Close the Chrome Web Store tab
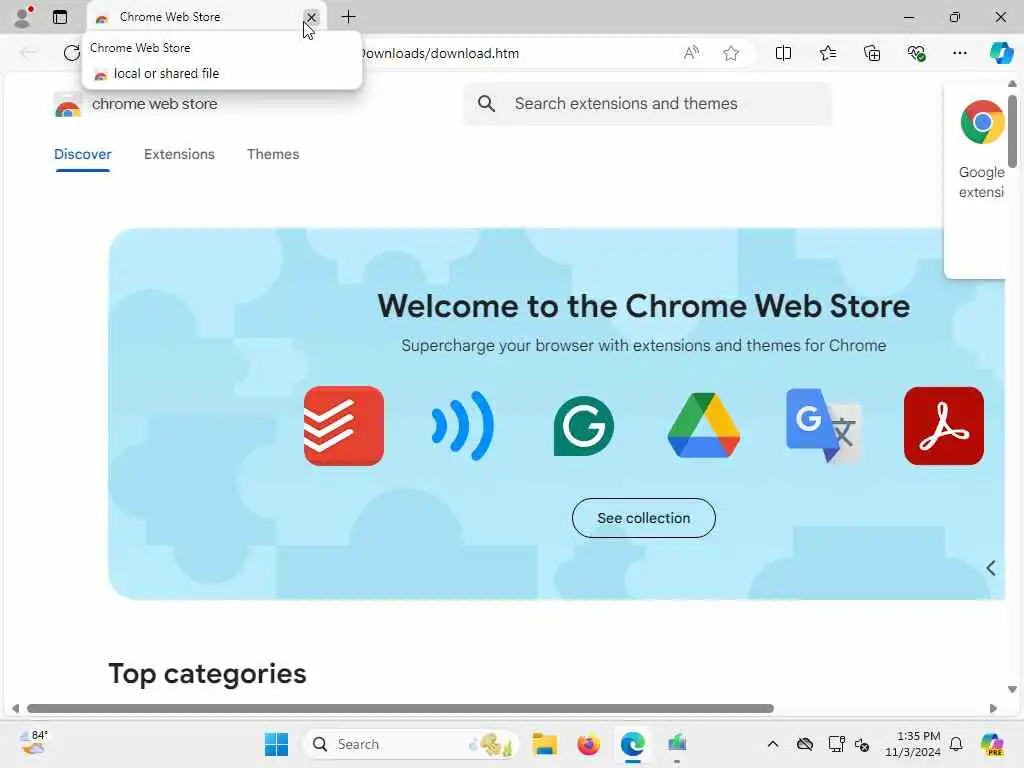This screenshot has width=1024, height=768. coord(312,17)
